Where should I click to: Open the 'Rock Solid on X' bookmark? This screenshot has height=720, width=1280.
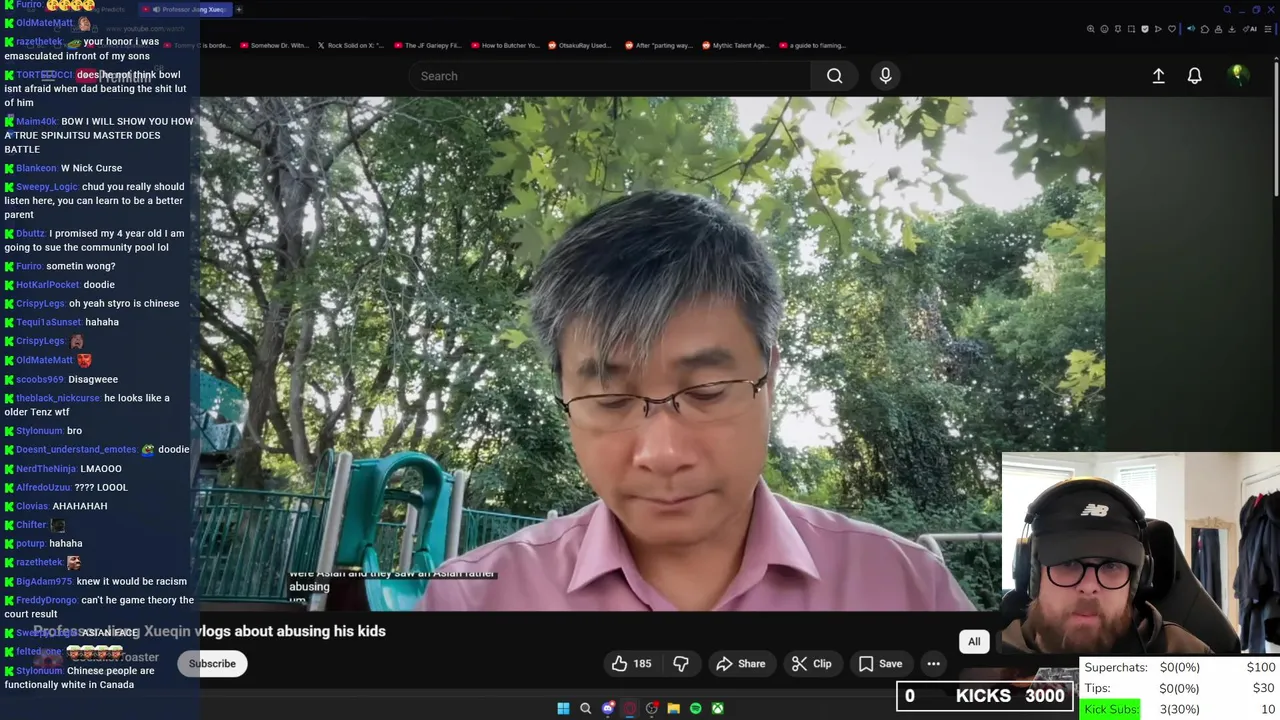(x=350, y=45)
